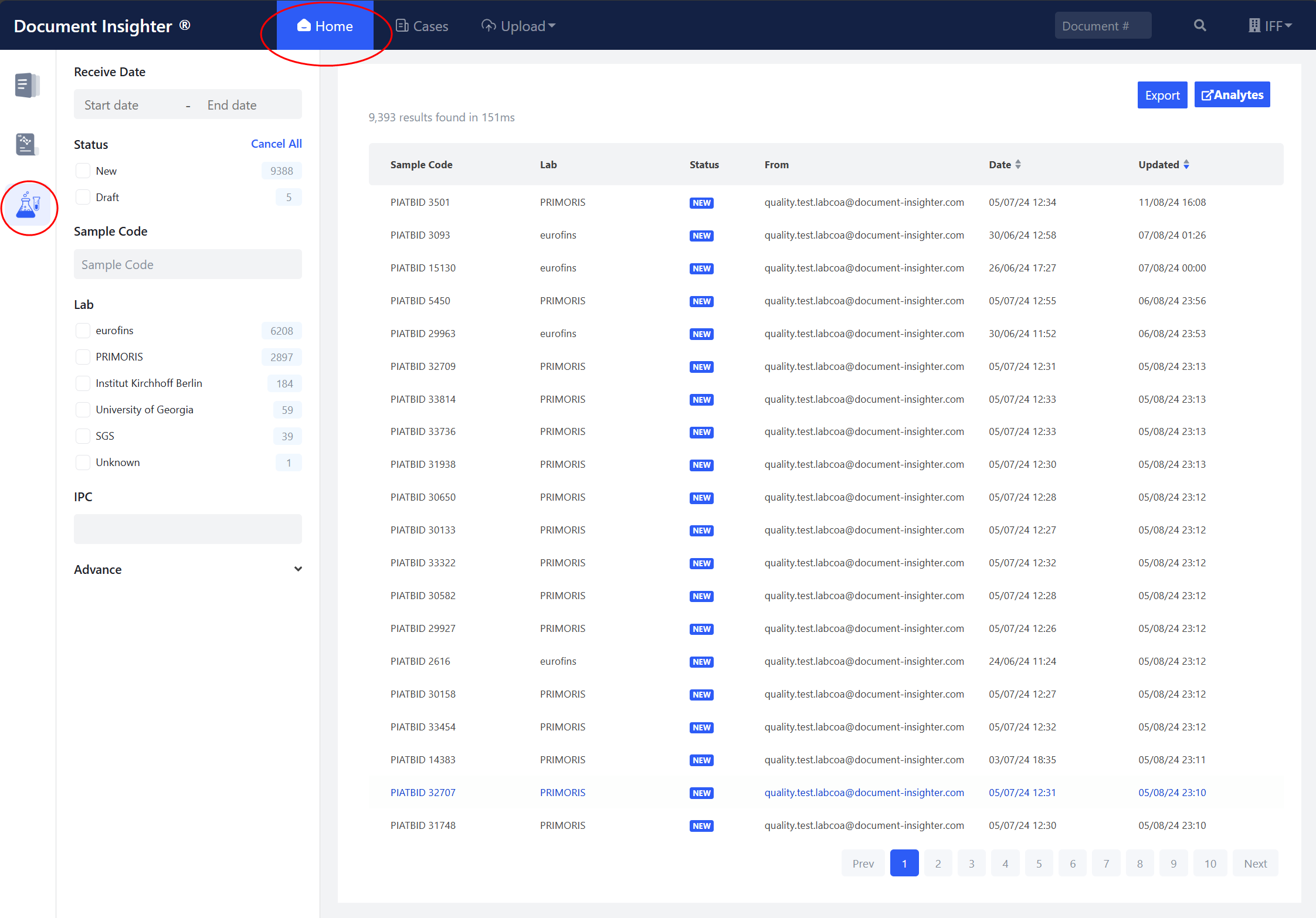1316x918 pixels.
Task: Open the analysis report sidebar icon
Action: 27,144
